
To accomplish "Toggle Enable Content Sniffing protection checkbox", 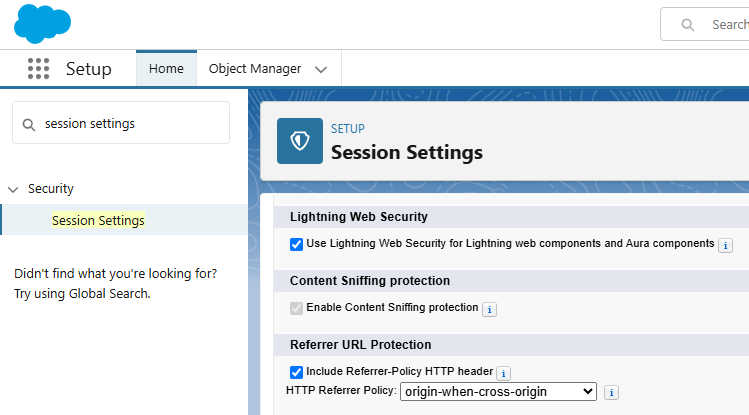I will click(296, 308).
